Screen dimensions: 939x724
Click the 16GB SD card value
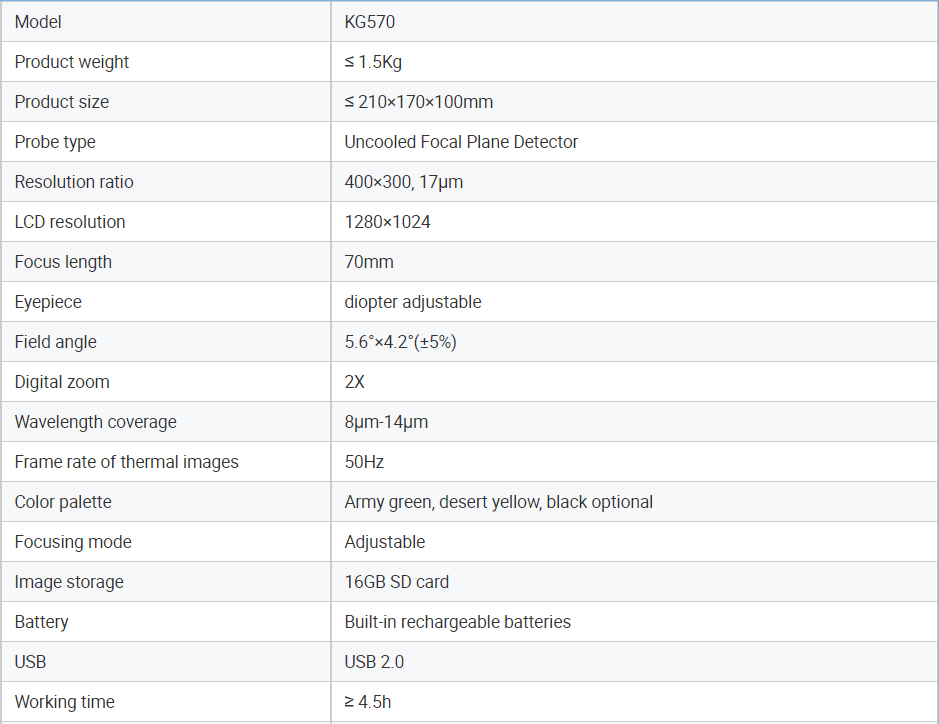[396, 581]
